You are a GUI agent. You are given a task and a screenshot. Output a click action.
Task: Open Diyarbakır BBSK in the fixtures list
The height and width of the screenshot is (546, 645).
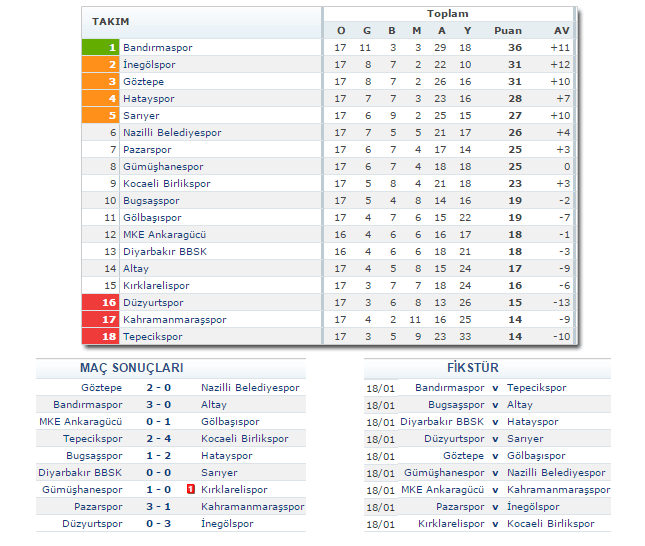(x=442, y=421)
